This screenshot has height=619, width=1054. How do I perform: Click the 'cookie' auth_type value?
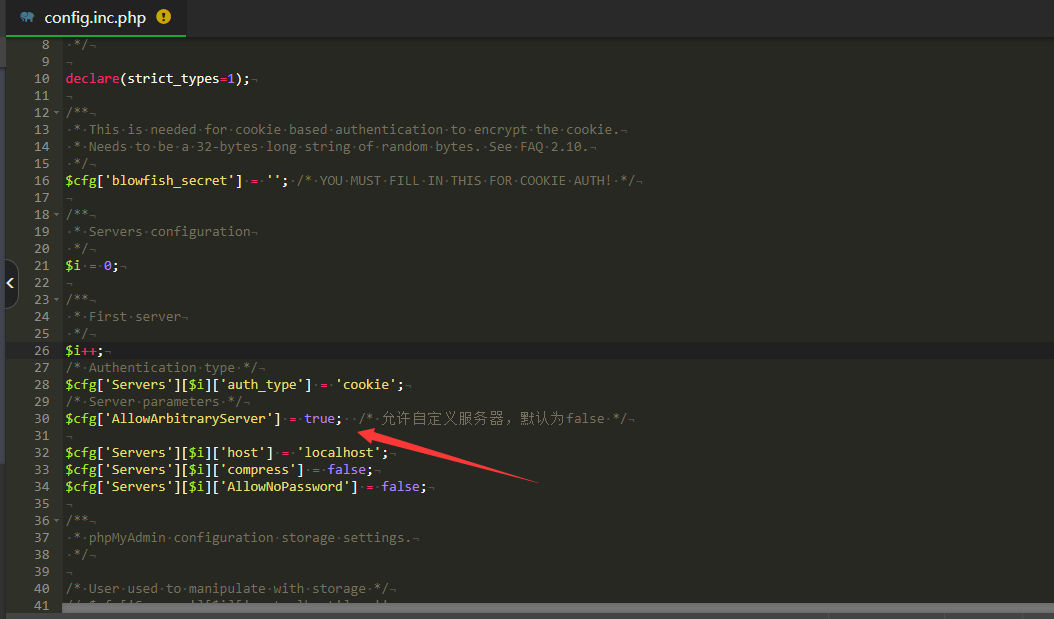[x=369, y=384]
